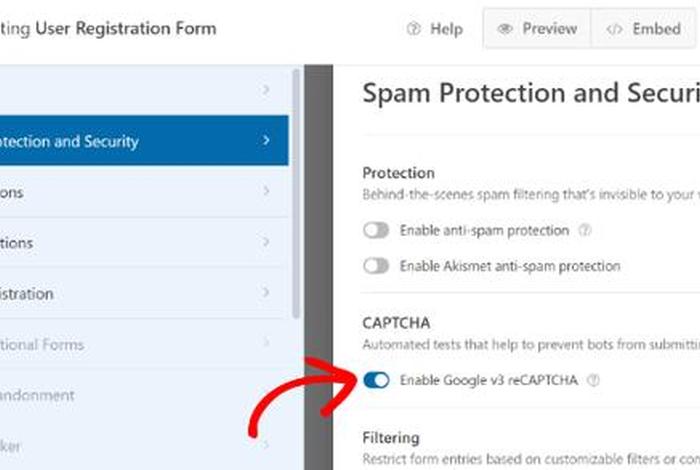
Task: Expand the sidebar row ending in "tions"
Action: click(267, 243)
